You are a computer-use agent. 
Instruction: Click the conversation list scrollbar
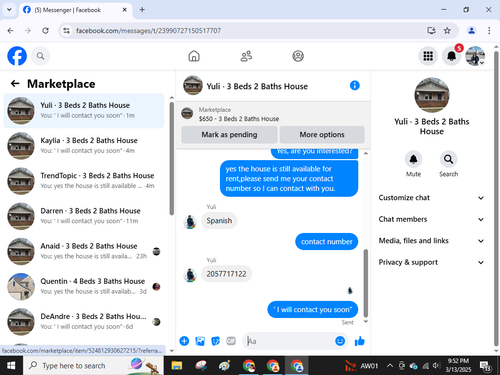[171, 159]
